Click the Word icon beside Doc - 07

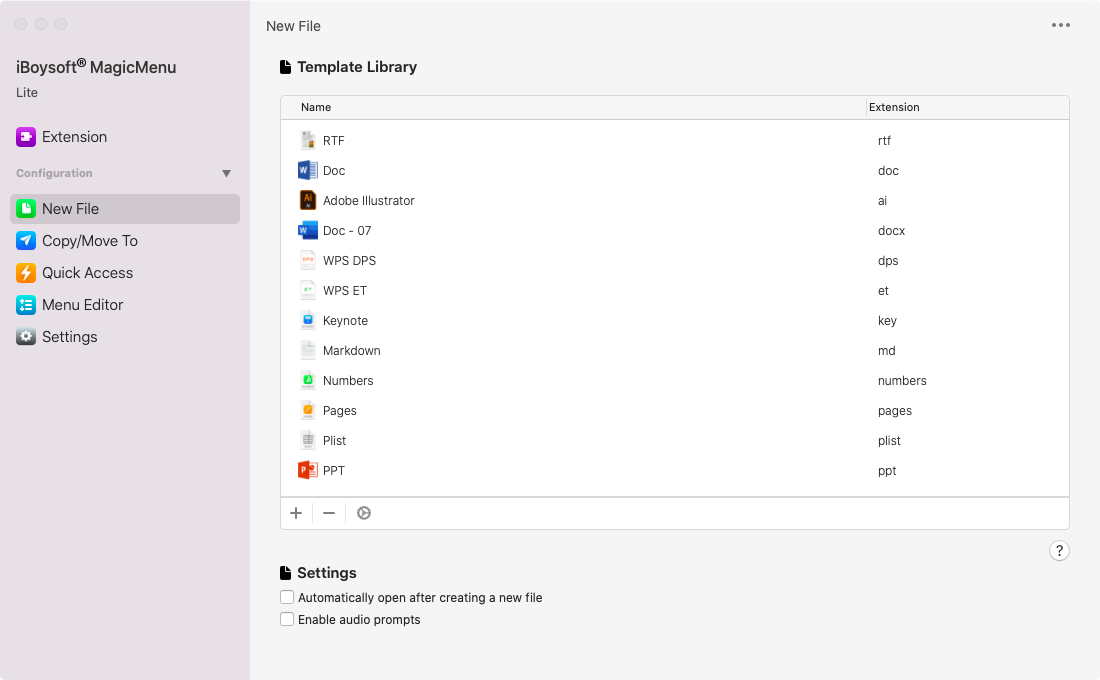[x=308, y=230]
